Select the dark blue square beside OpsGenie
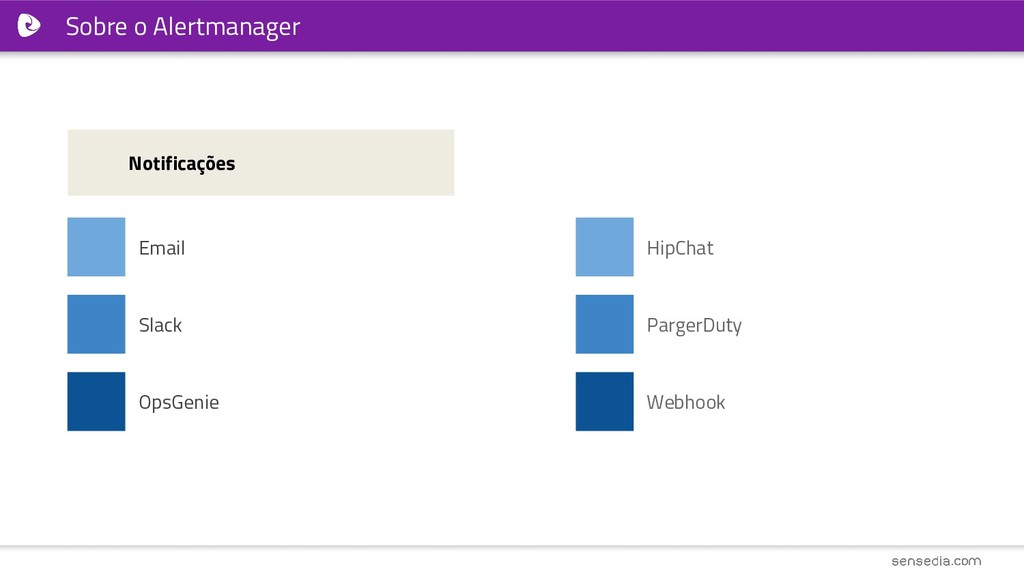 96,402
